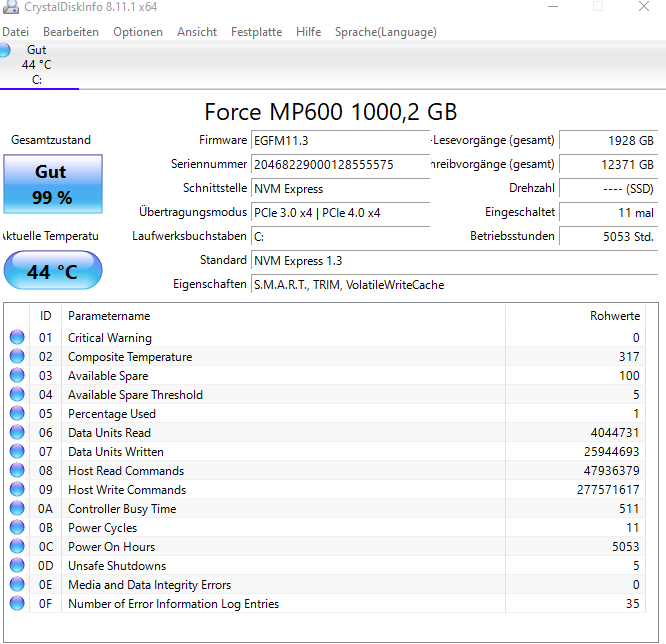666x644 pixels.
Task: Click the Available Spare status icon
Action: point(17,376)
